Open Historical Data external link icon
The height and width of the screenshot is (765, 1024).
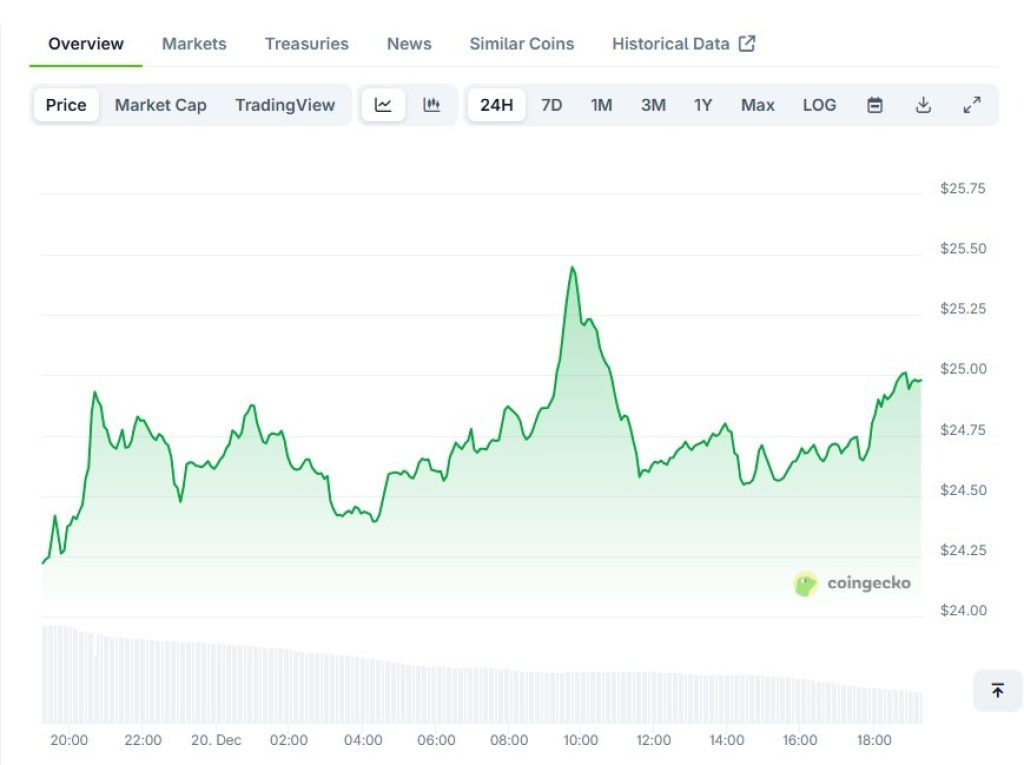pyautogui.click(x=746, y=44)
